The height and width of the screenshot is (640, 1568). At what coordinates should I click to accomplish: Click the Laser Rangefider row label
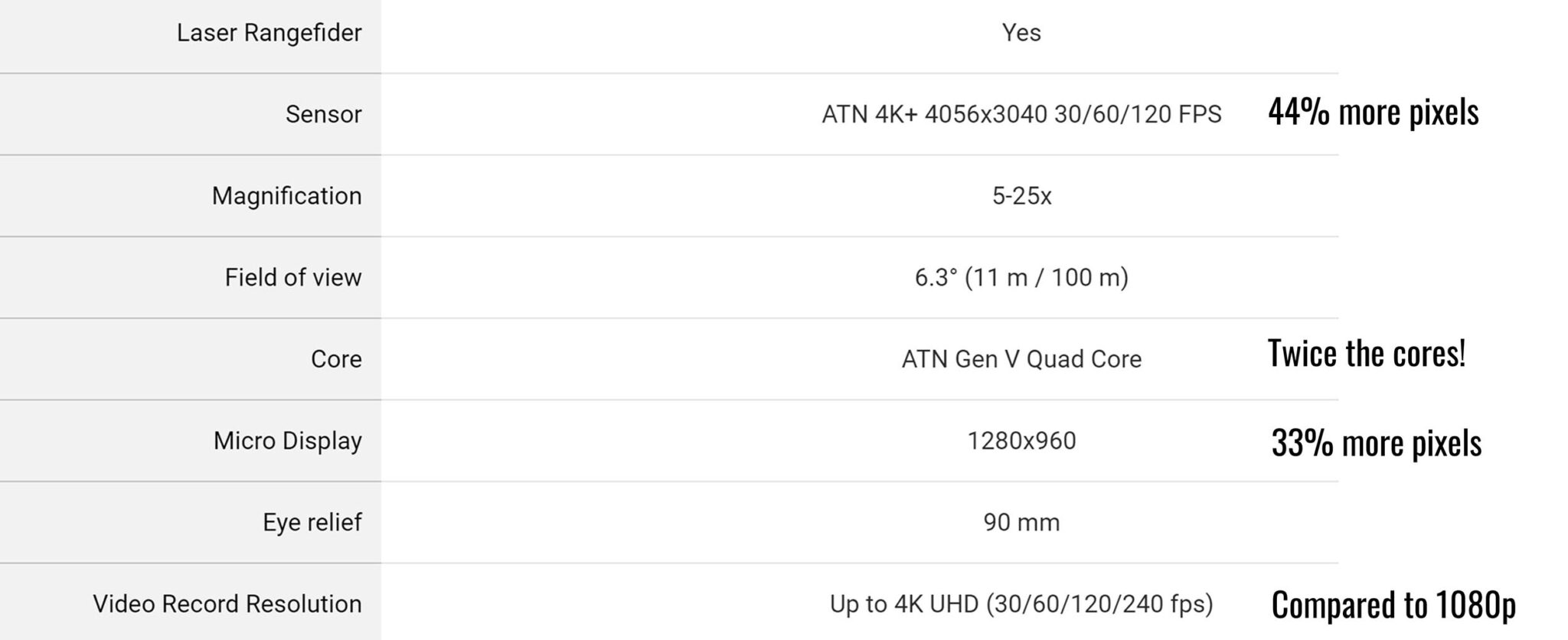(269, 33)
